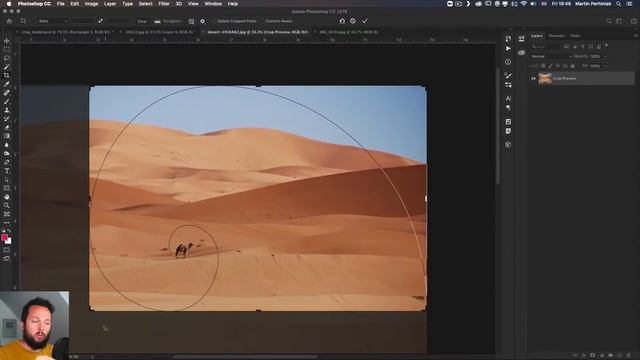Select the Brush tool
Viewport: 640px width, 360px height.
click(x=7, y=102)
